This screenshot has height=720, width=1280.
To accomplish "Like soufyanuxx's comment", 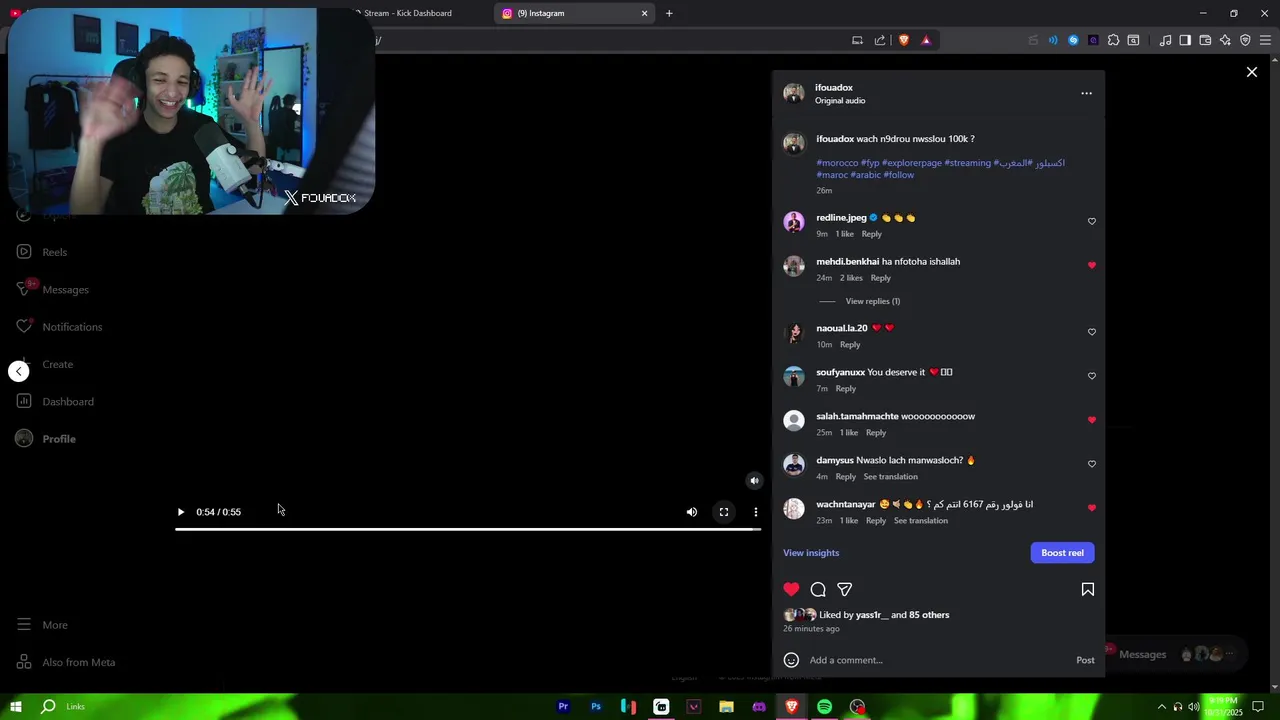I will point(1091,376).
